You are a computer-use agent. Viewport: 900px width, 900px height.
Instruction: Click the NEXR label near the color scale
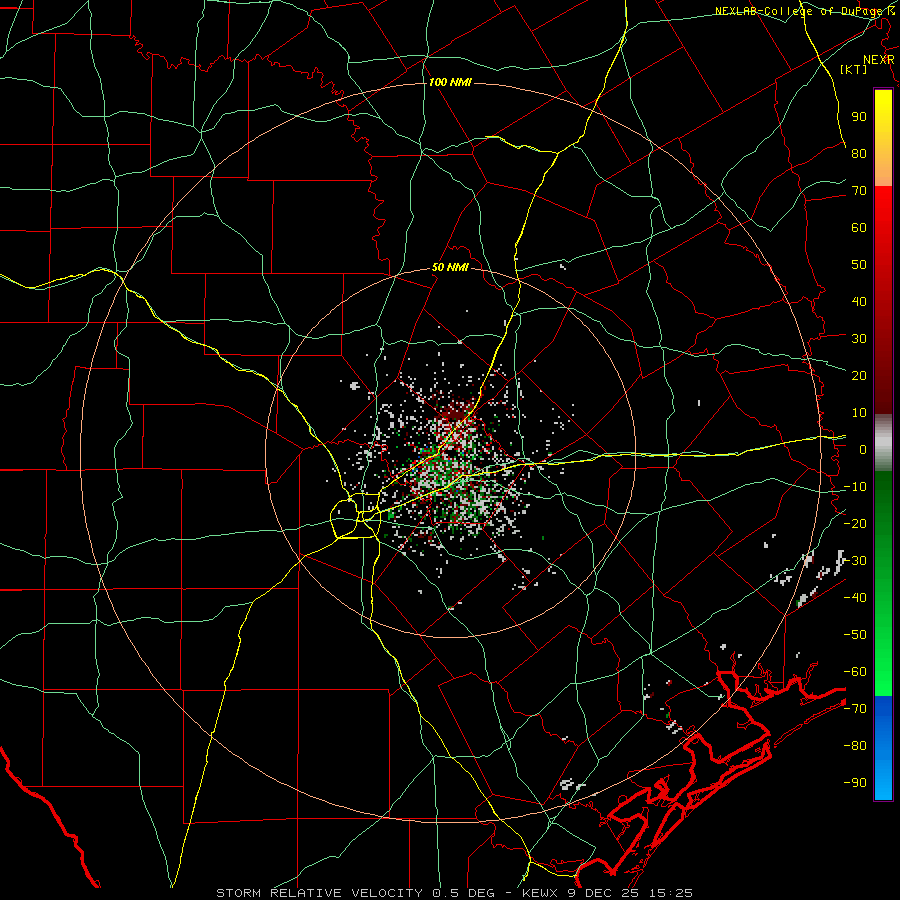tap(879, 60)
